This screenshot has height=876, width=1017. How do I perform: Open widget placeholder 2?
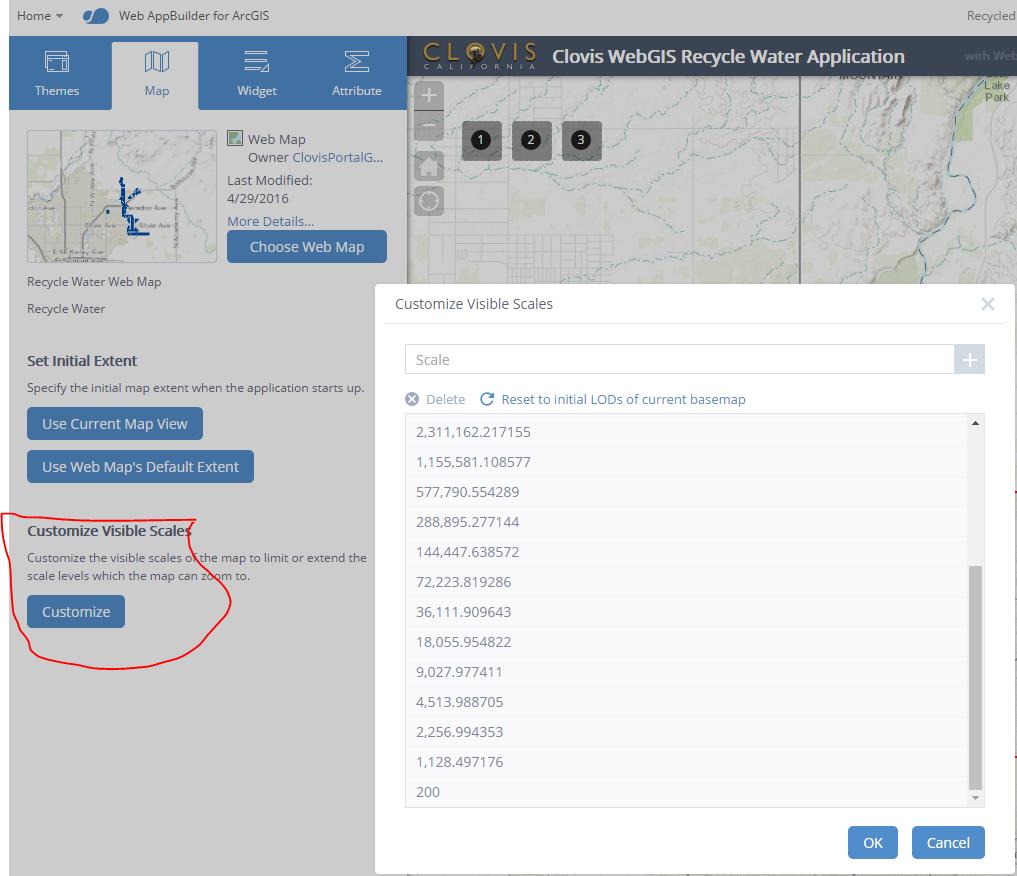[531, 140]
